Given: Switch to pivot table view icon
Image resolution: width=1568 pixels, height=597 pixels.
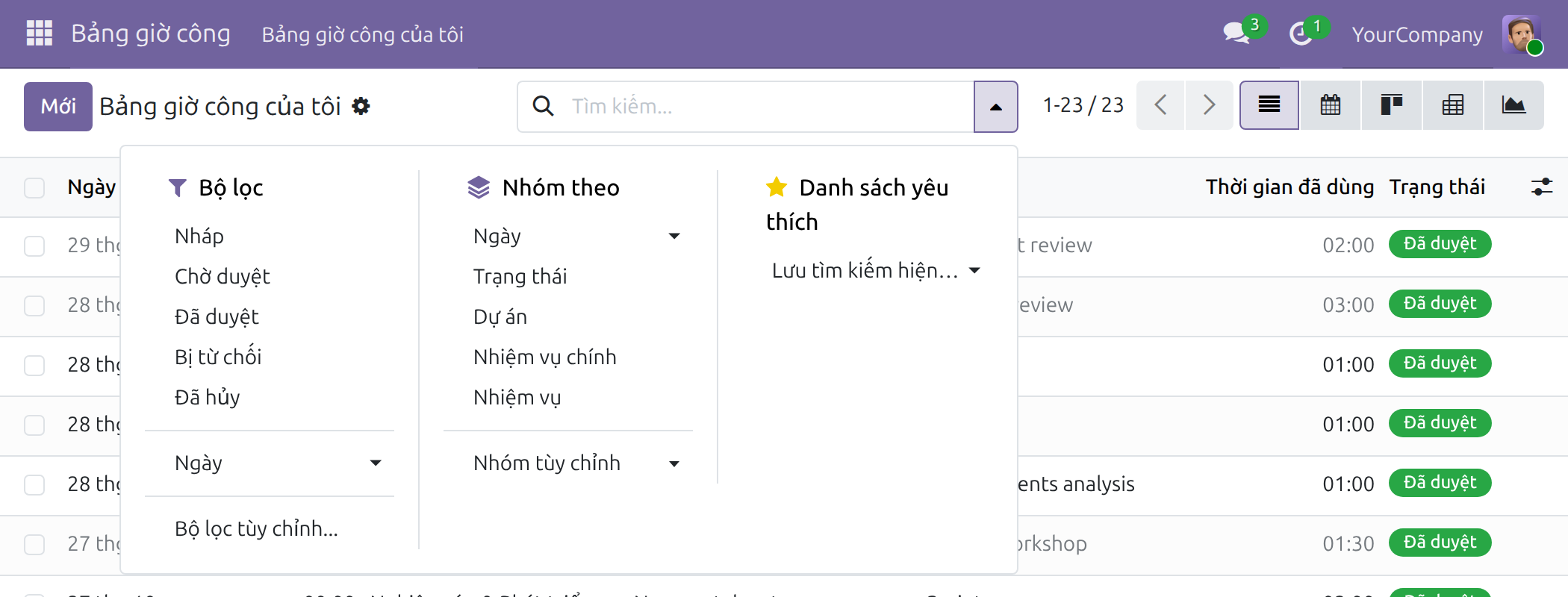Looking at the screenshot, I should pos(1453,105).
